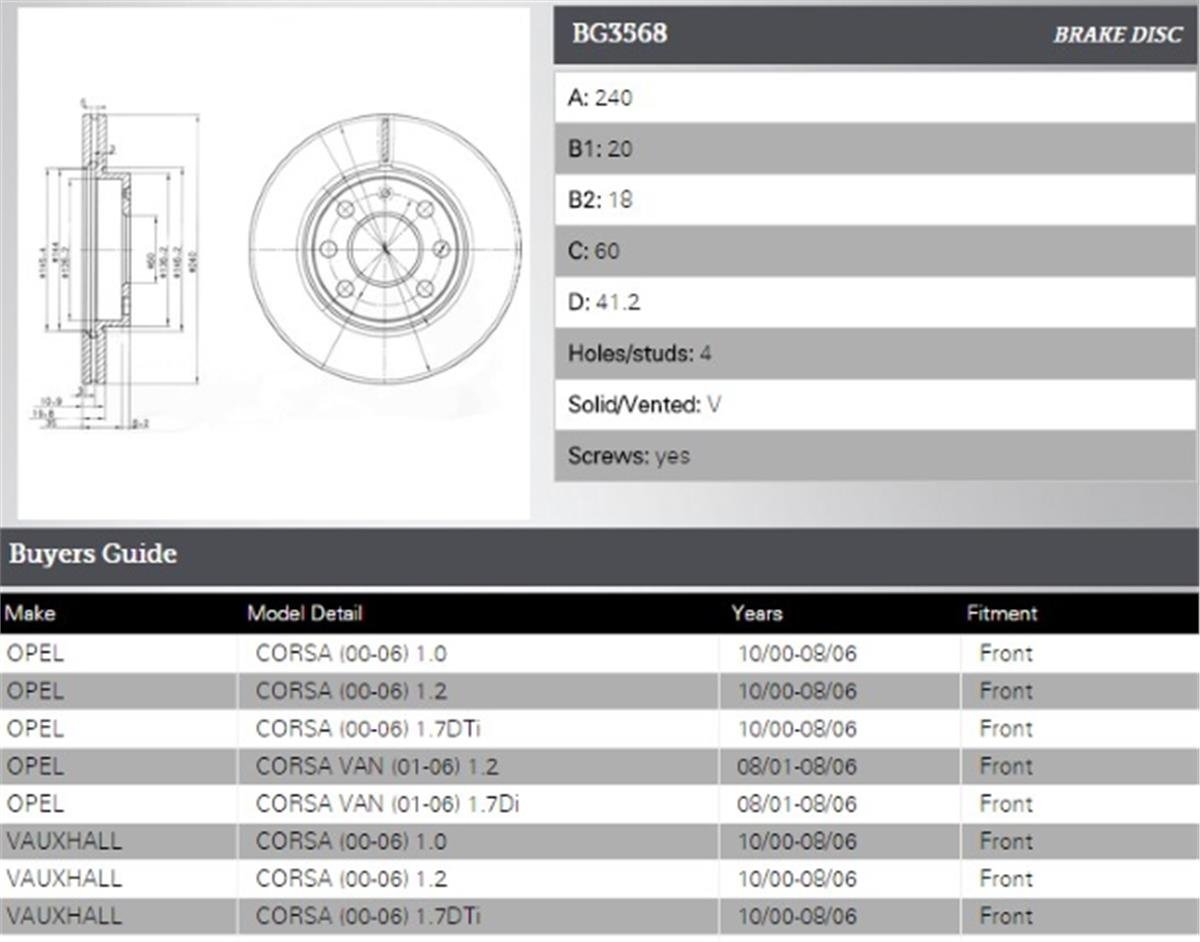The width and height of the screenshot is (1200, 942).
Task: Click Front fitment for CORSA VAN 1.7Di
Action: pos(1006,804)
